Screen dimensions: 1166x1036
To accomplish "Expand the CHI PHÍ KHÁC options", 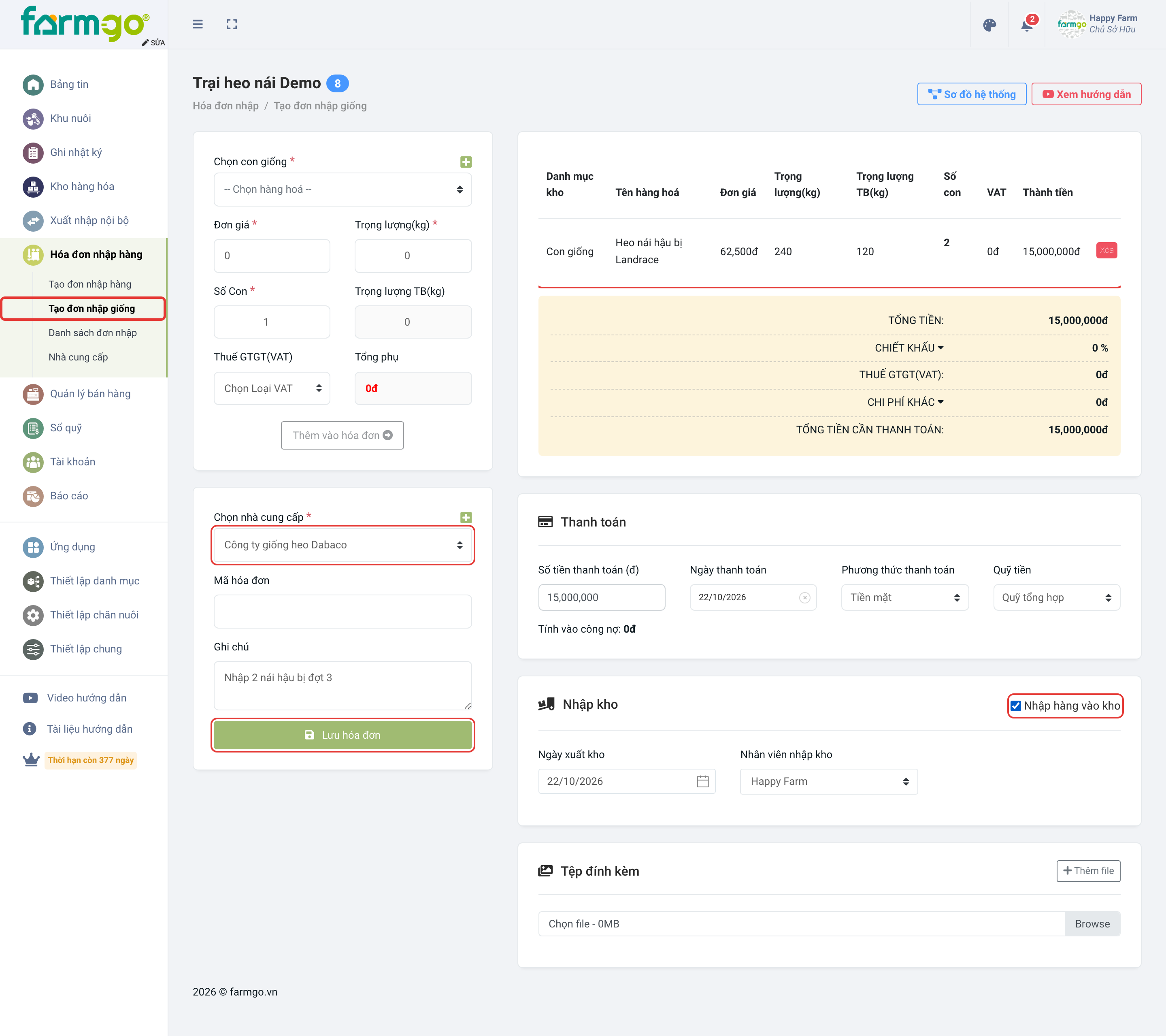I will coord(905,402).
